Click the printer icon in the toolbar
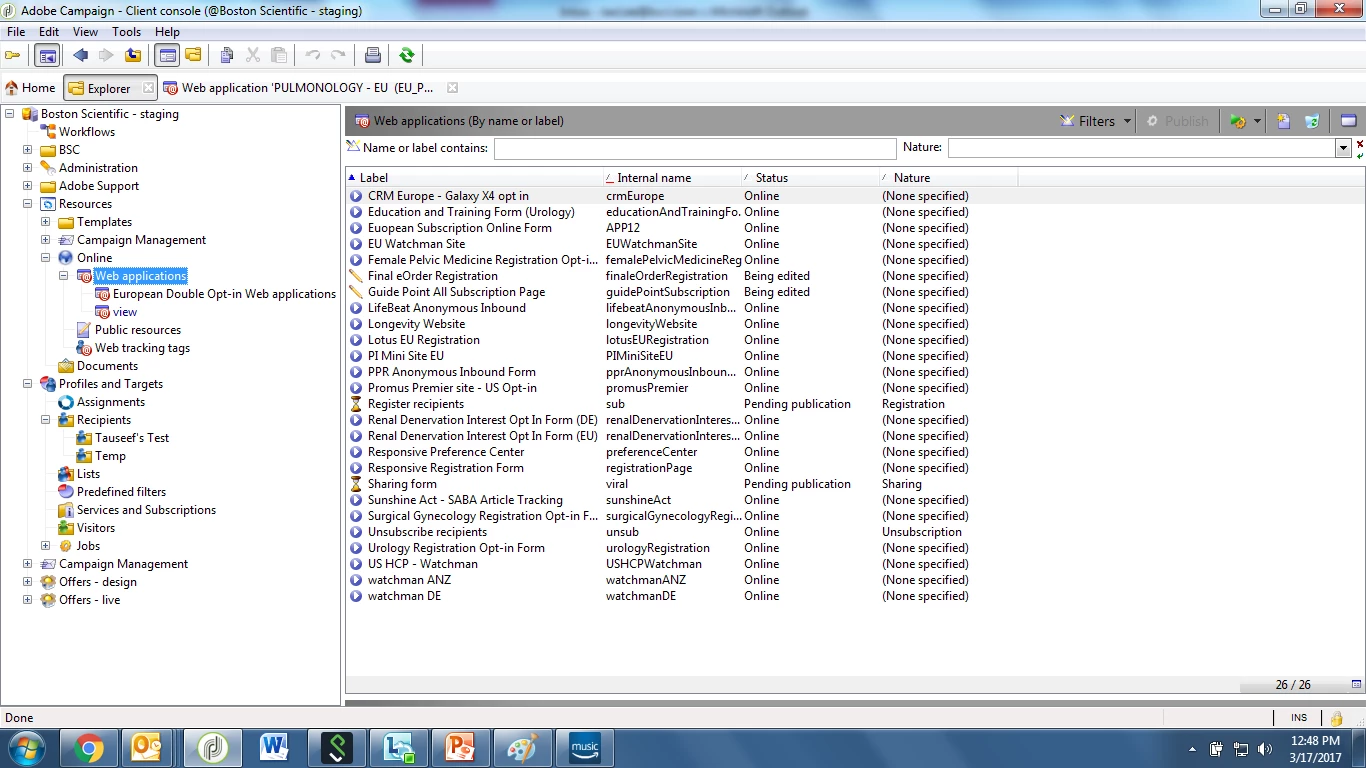The image size is (1366, 768). pyautogui.click(x=372, y=55)
